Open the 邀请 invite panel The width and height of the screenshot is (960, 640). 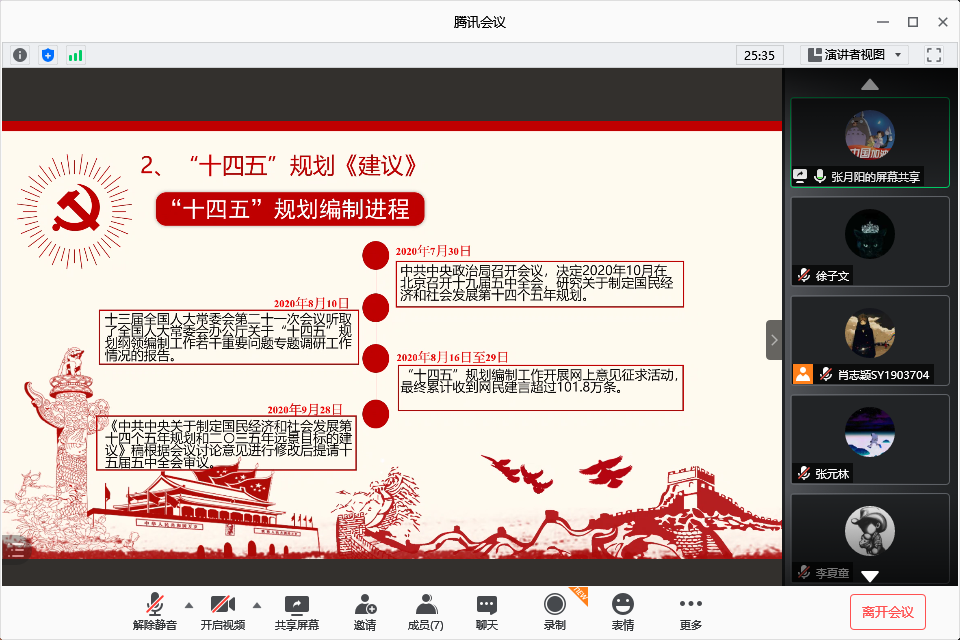[365, 611]
